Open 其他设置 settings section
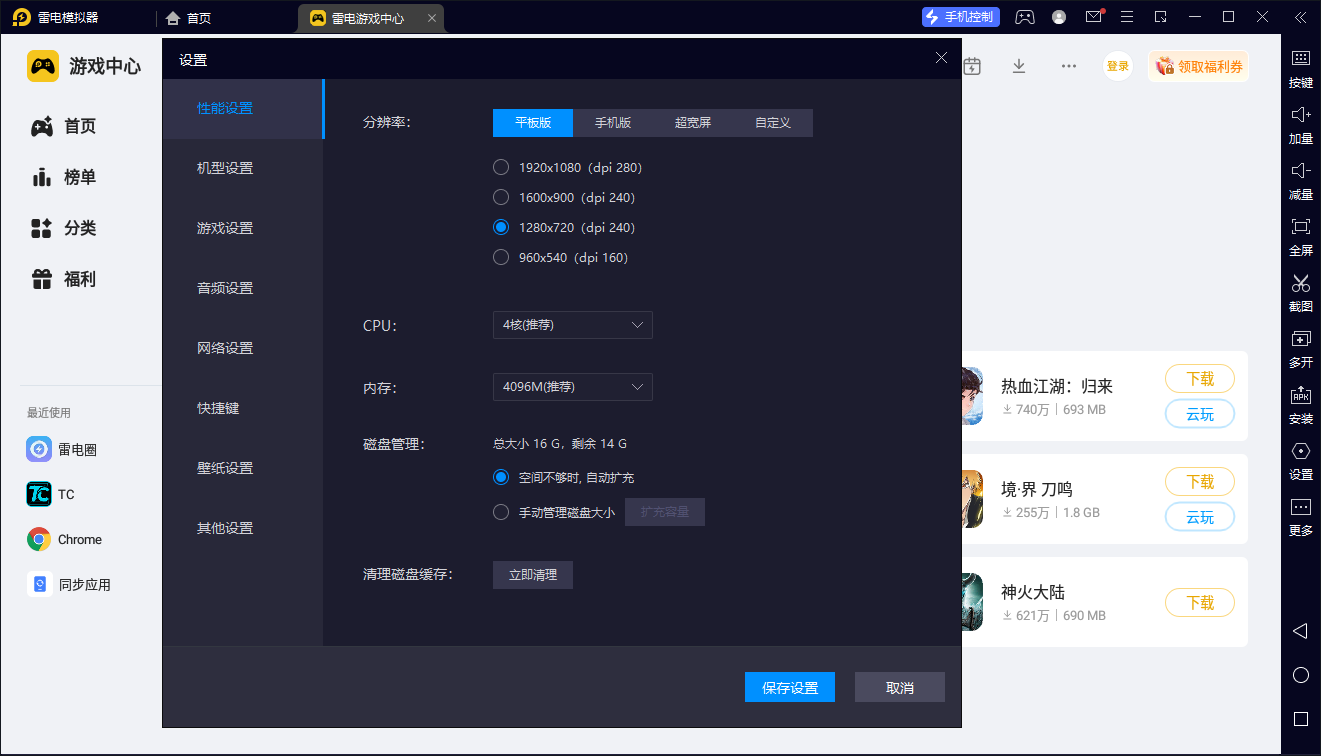1321x756 pixels. (x=243, y=528)
